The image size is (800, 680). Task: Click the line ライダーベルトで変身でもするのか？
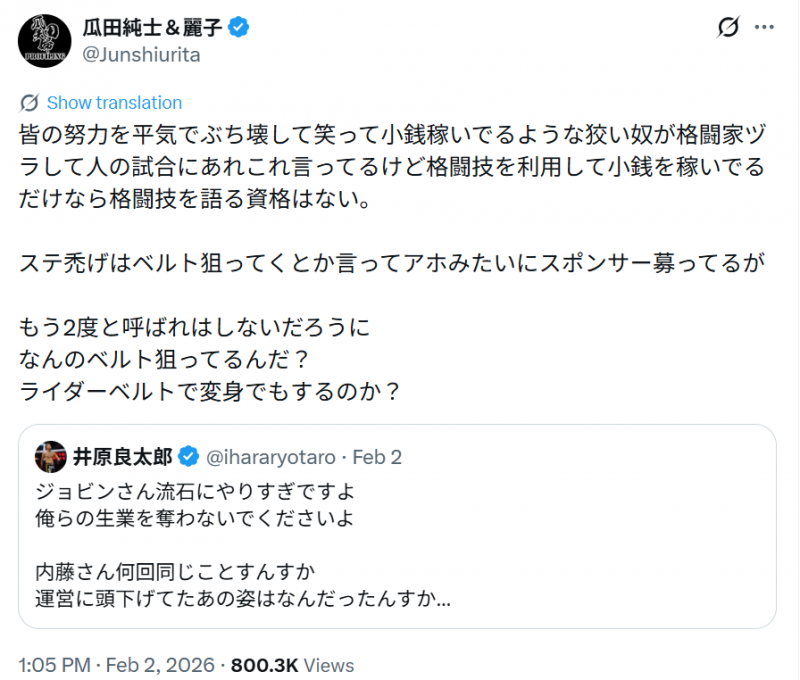click(x=210, y=391)
